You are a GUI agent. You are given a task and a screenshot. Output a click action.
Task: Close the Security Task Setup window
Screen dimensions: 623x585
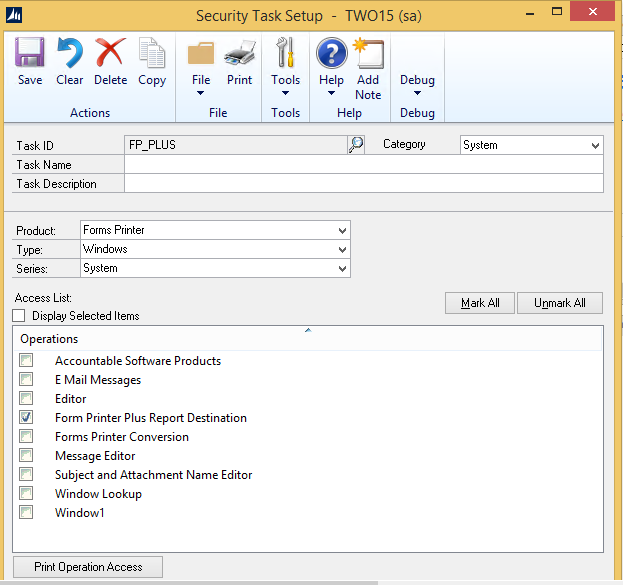coord(592,11)
